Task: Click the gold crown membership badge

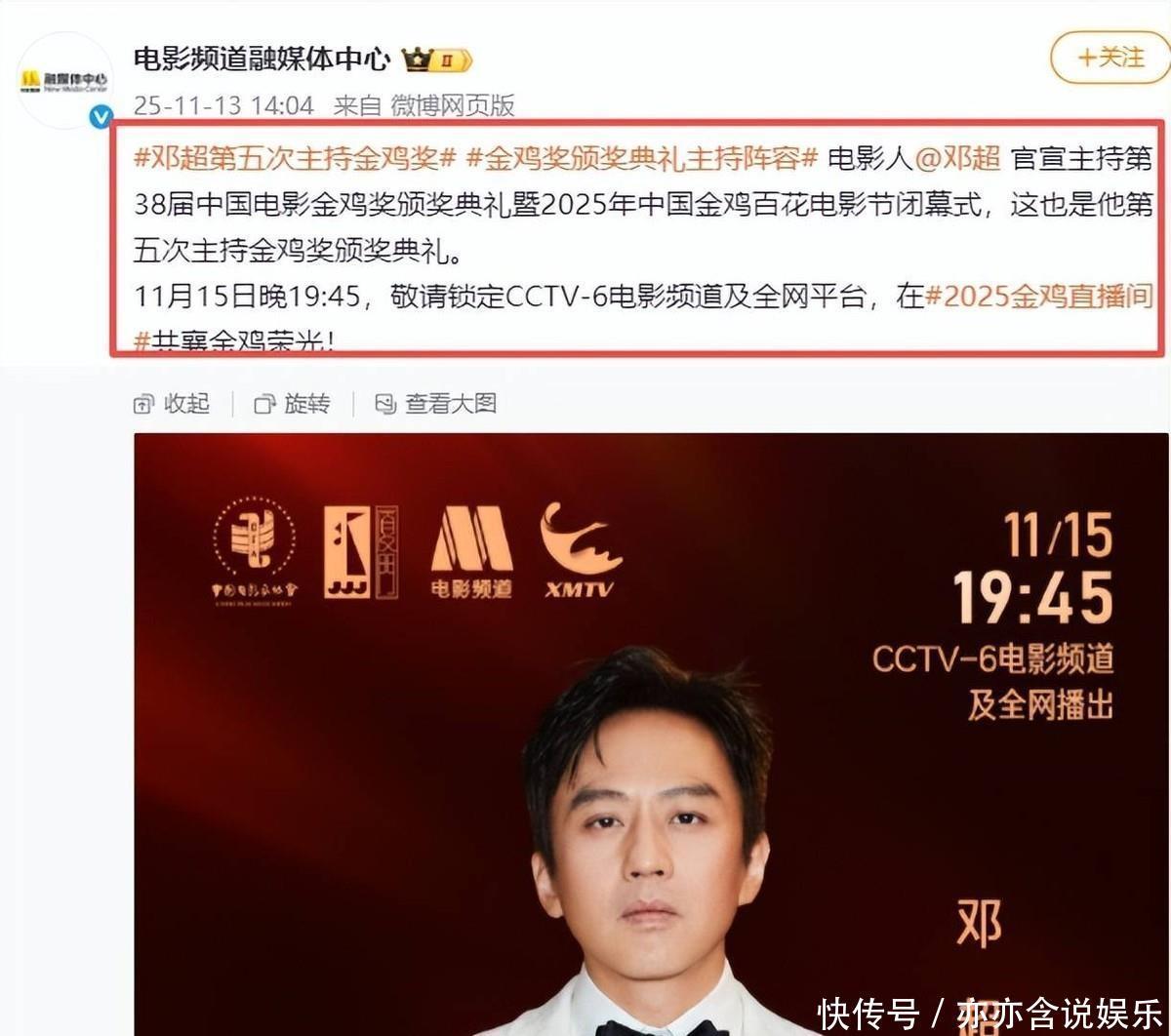Action: click(437, 60)
